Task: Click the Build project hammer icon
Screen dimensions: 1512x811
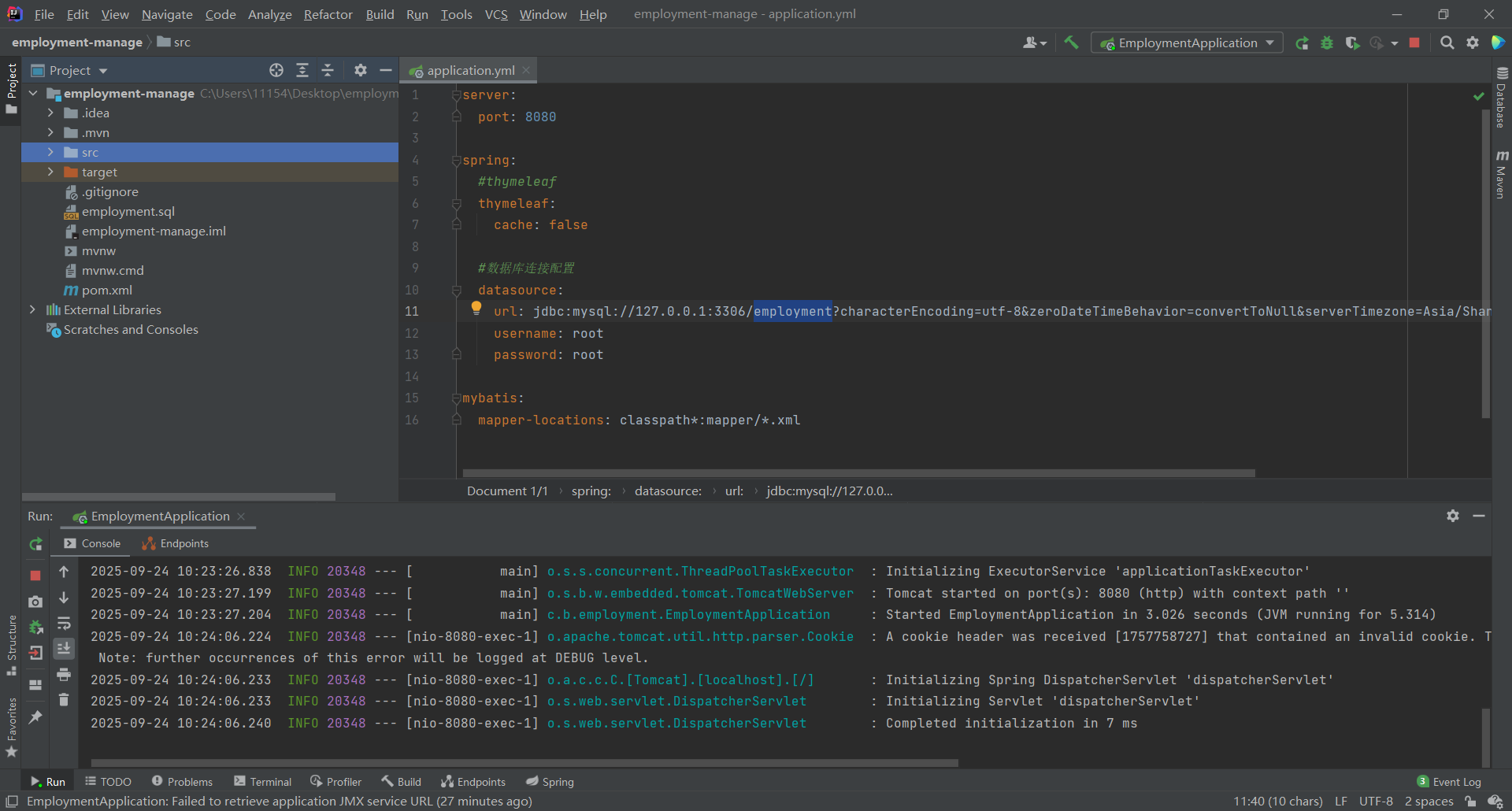Action: click(x=1071, y=43)
